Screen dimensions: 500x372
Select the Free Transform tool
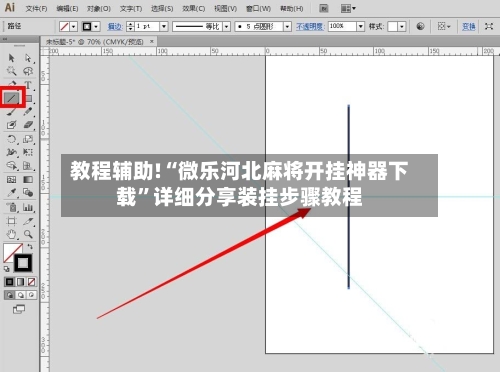point(28,152)
